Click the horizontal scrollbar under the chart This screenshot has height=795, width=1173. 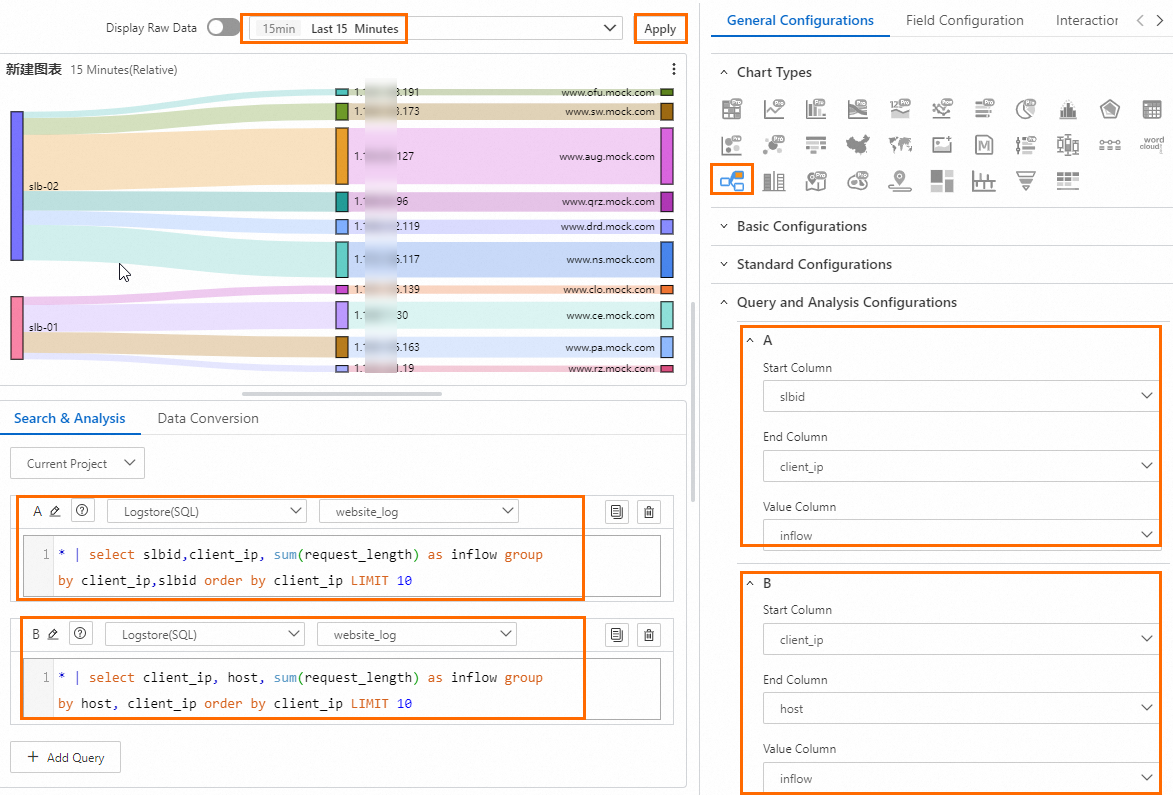342,393
